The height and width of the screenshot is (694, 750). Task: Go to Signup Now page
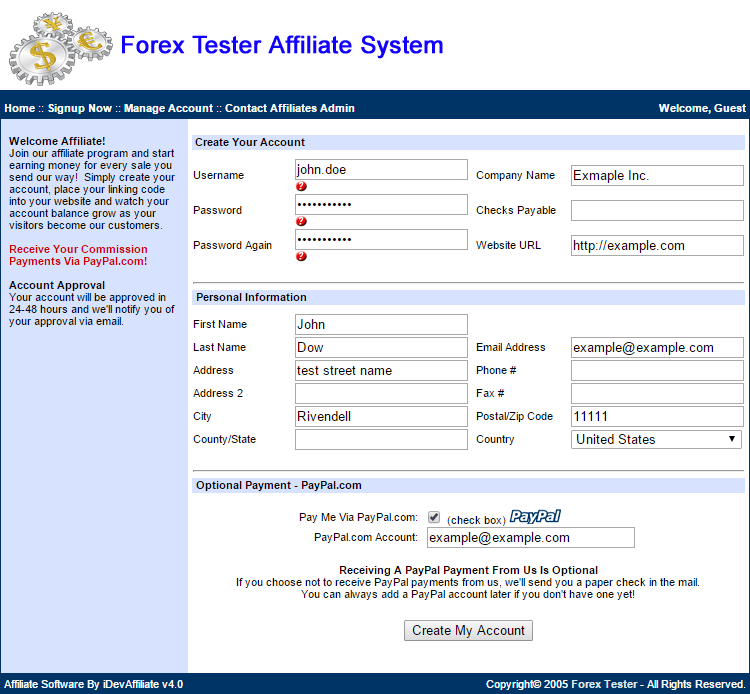[80, 109]
